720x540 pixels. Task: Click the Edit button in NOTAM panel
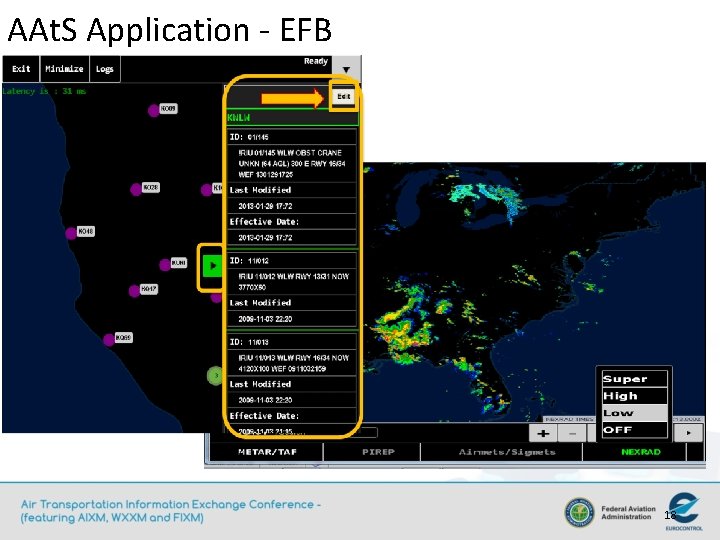point(343,96)
